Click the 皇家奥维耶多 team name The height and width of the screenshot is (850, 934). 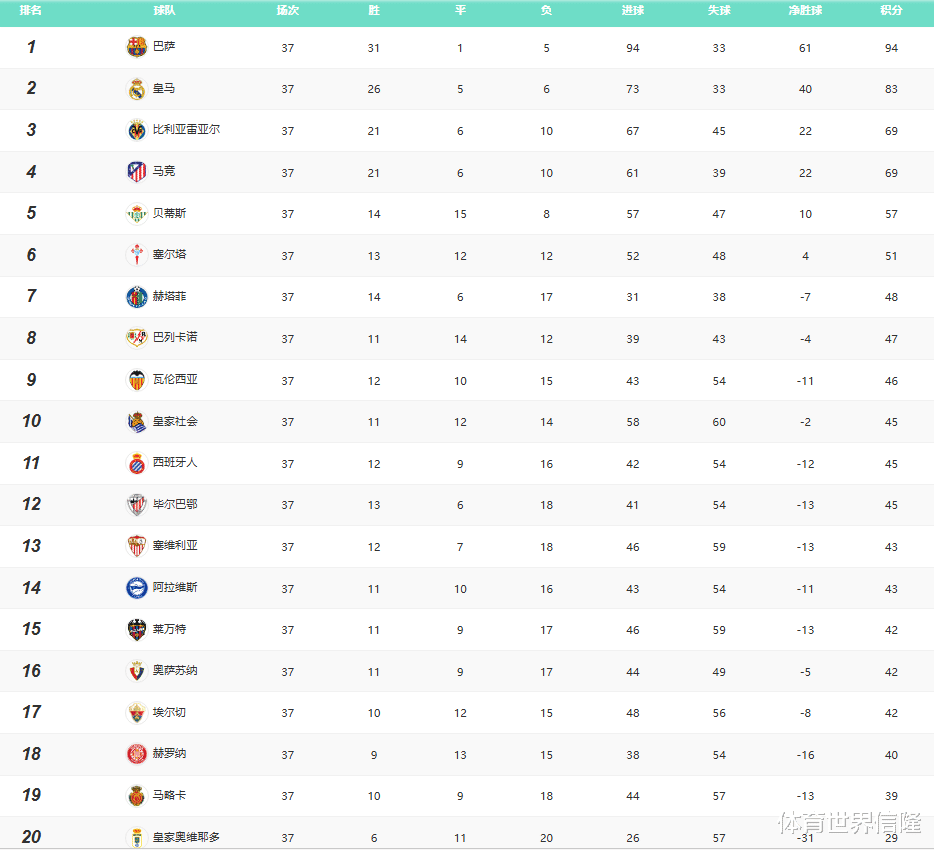click(x=186, y=837)
